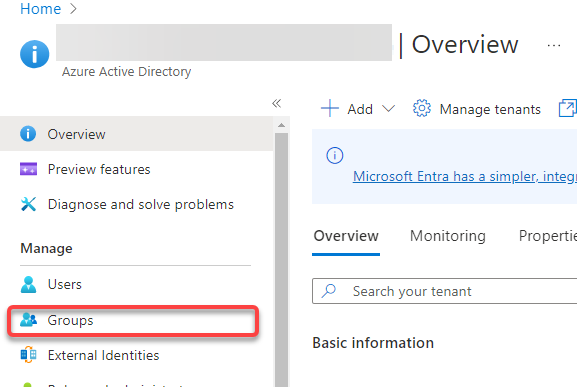The image size is (577, 387).
Task: Switch to the Properties tab
Action: 548,236
